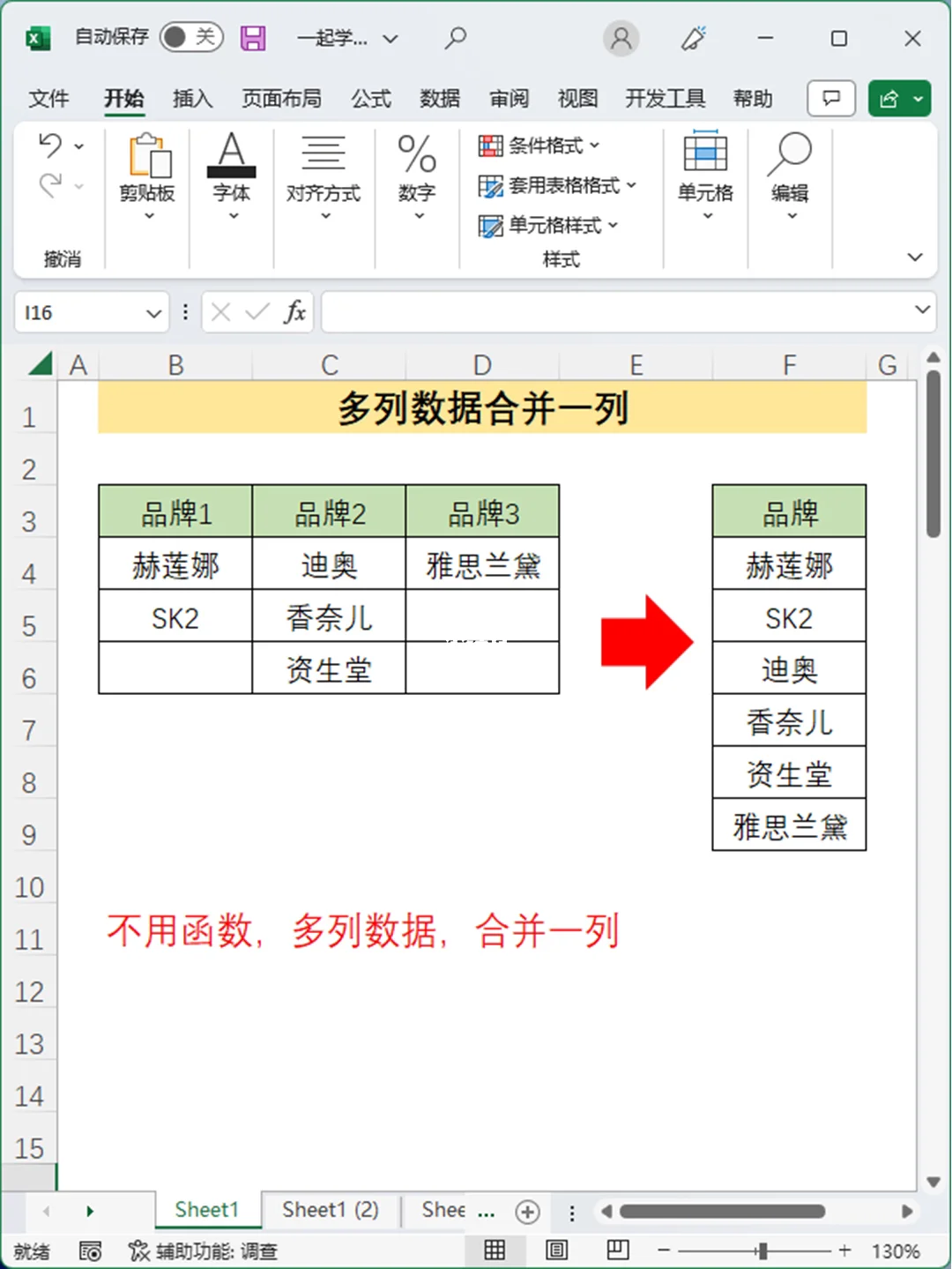This screenshot has width=952, height=1269.
Task: Click the horizontal scrollbar thumb
Action: click(722, 1211)
